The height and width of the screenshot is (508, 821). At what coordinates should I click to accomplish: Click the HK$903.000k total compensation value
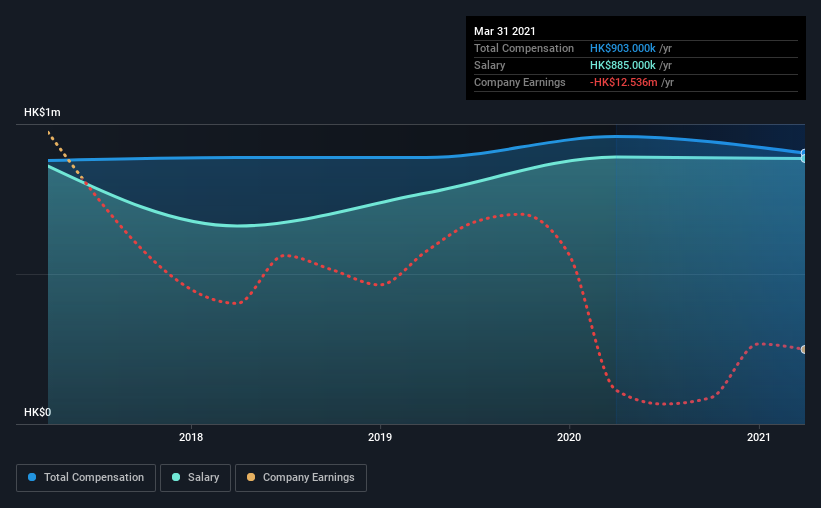coord(623,48)
